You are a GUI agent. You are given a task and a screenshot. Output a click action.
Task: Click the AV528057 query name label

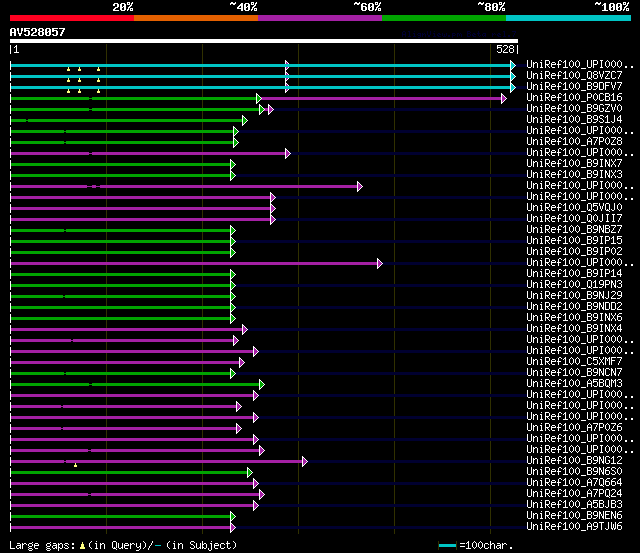[38, 32]
